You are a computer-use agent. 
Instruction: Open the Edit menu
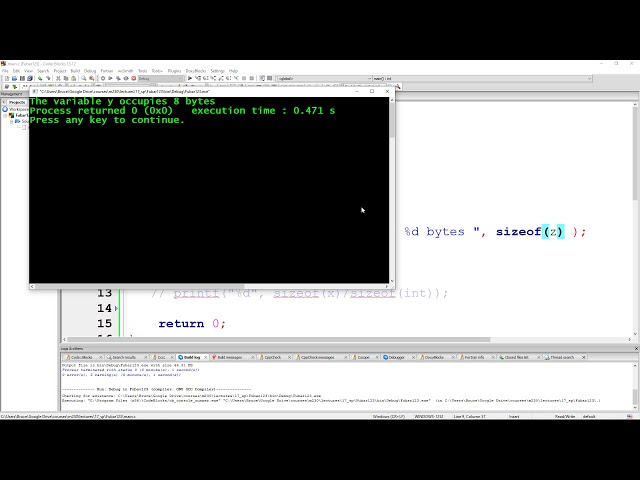click(16, 71)
